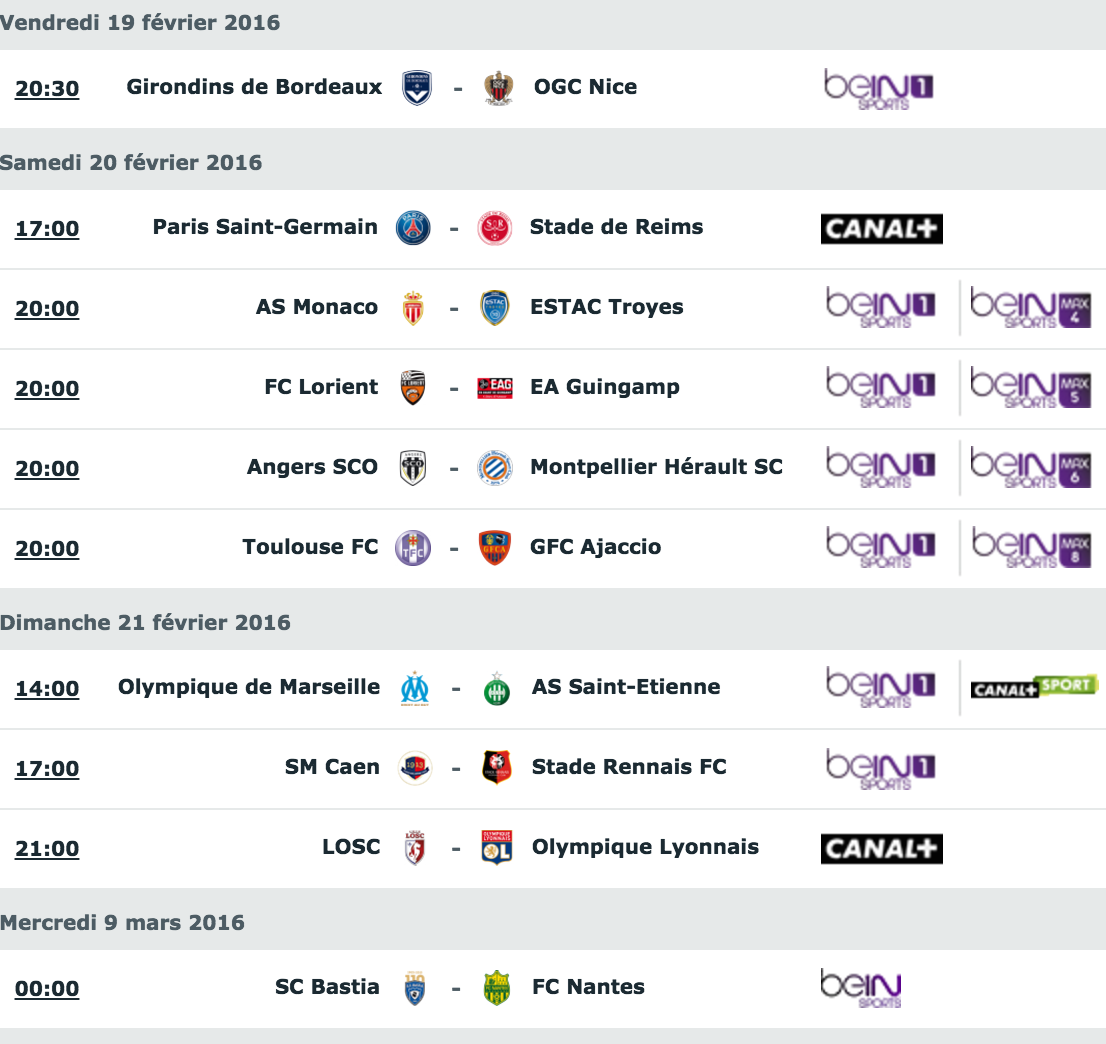Click the Stade Rennais FC crest
Image resolution: width=1106 pixels, height=1044 pixels.
(x=497, y=767)
